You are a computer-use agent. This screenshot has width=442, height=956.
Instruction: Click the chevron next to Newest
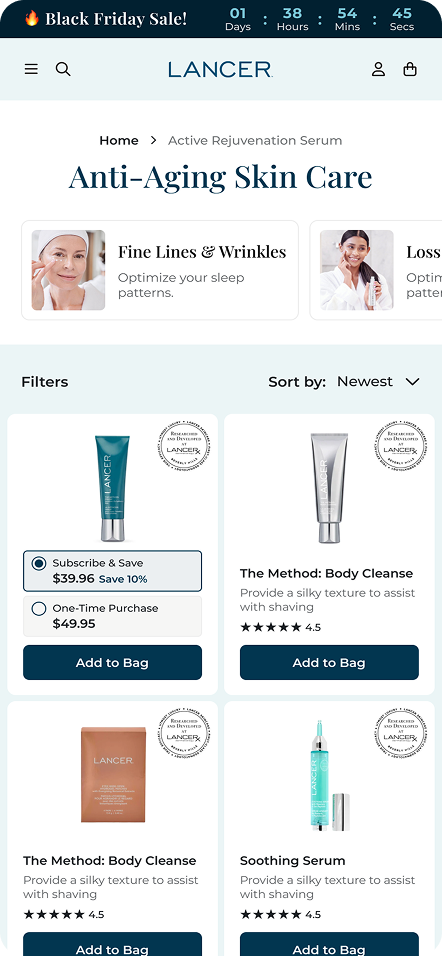tap(413, 382)
